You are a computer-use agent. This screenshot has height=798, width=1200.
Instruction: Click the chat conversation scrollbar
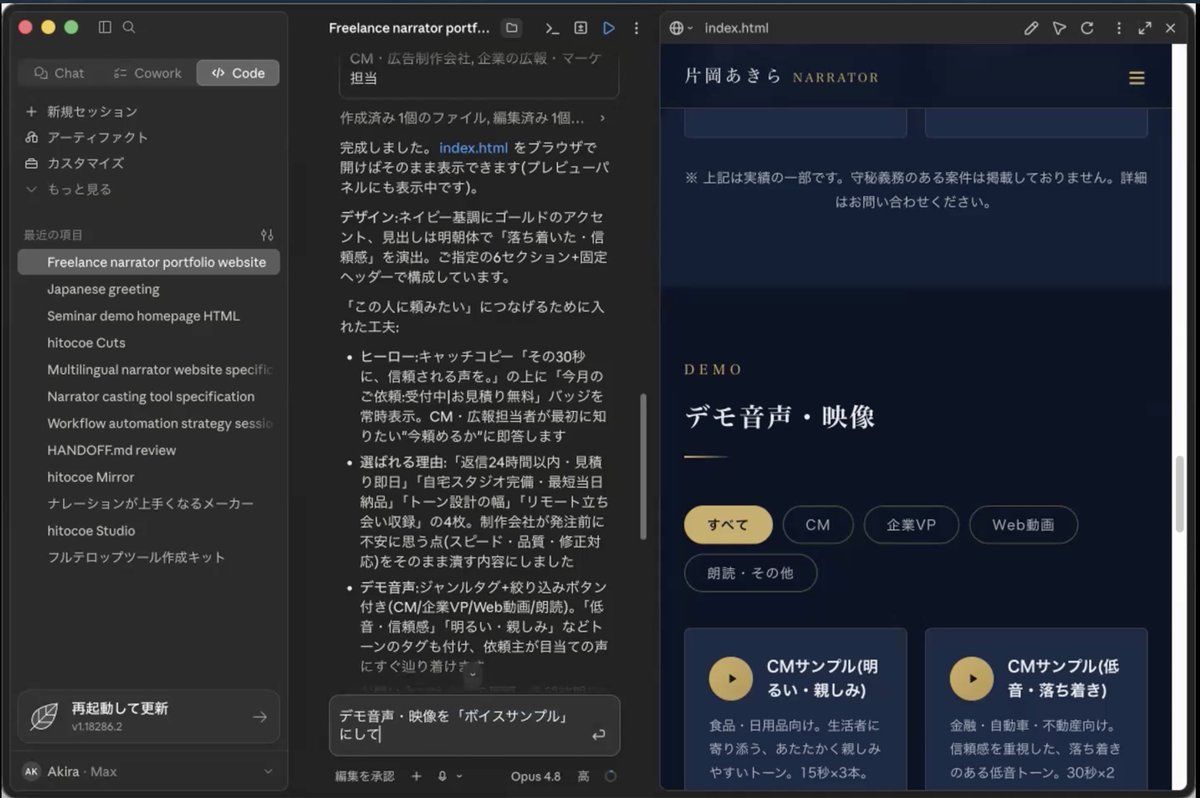click(x=643, y=467)
